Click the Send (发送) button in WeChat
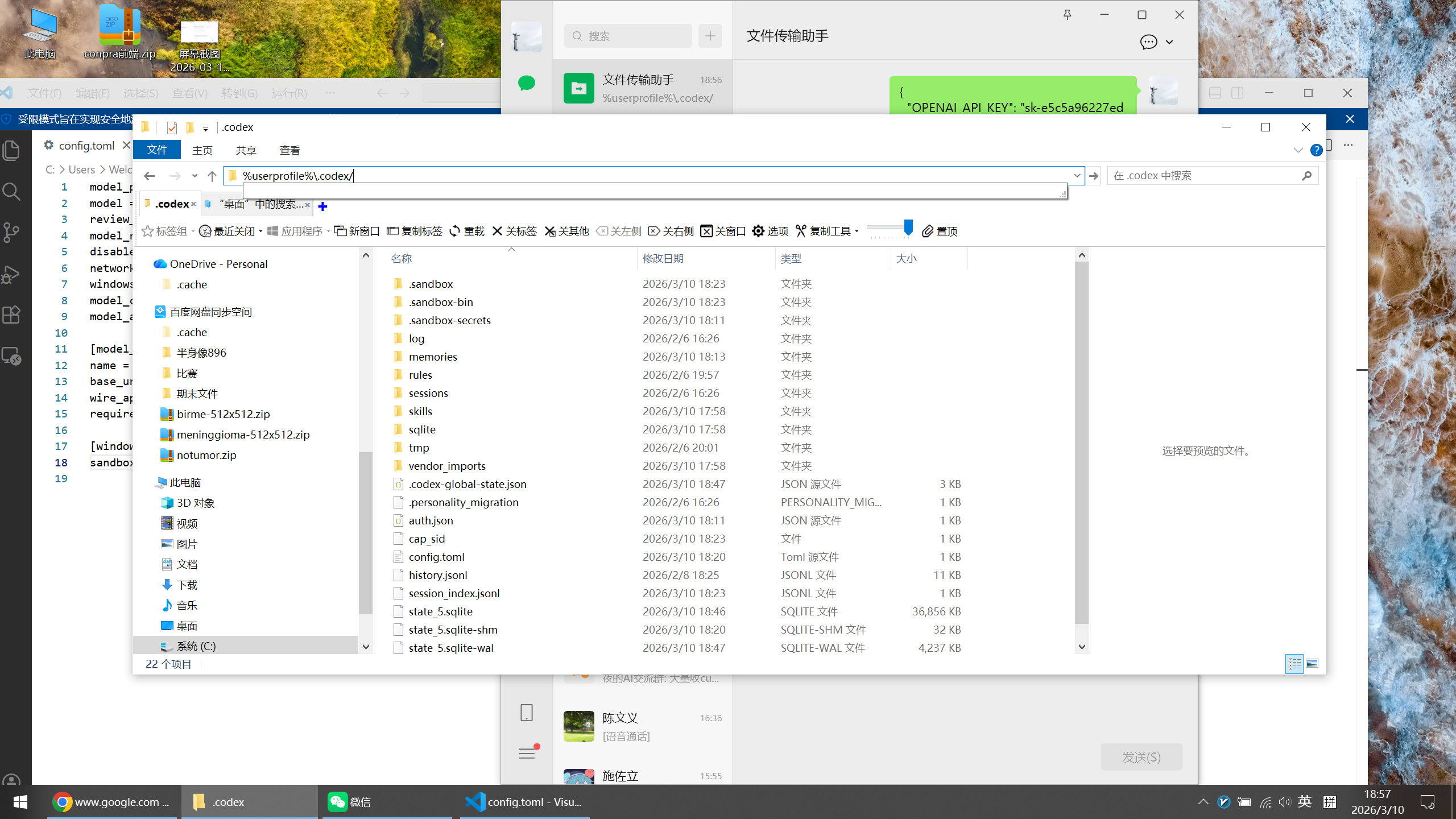Image resolution: width=1456 pixels, height=819 pixels. (x=1141, y=757)
